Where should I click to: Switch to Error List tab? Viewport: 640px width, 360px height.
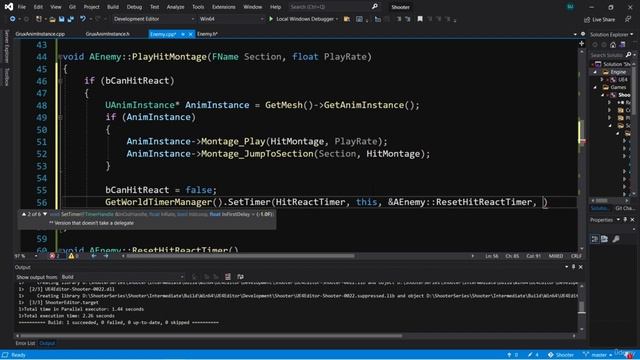click(25, 343)
